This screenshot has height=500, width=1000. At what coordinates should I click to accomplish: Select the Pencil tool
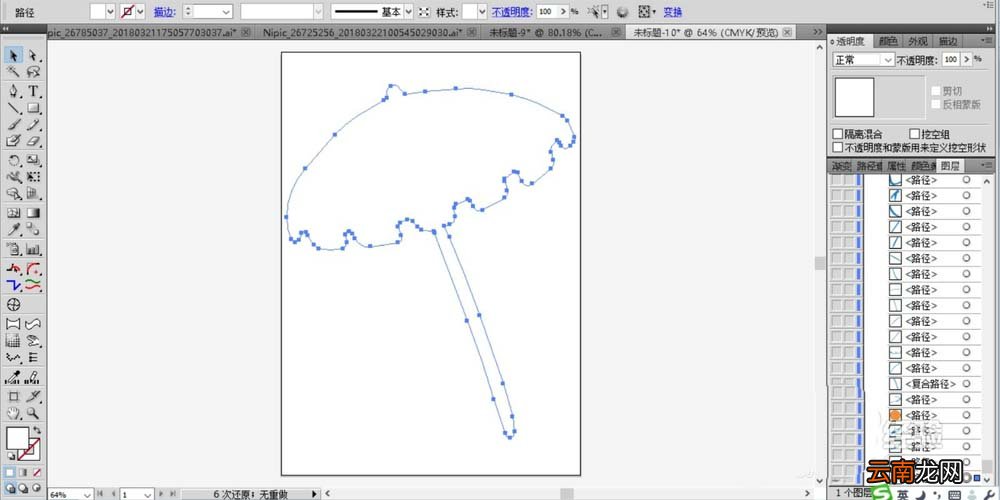tap(33, 124)
